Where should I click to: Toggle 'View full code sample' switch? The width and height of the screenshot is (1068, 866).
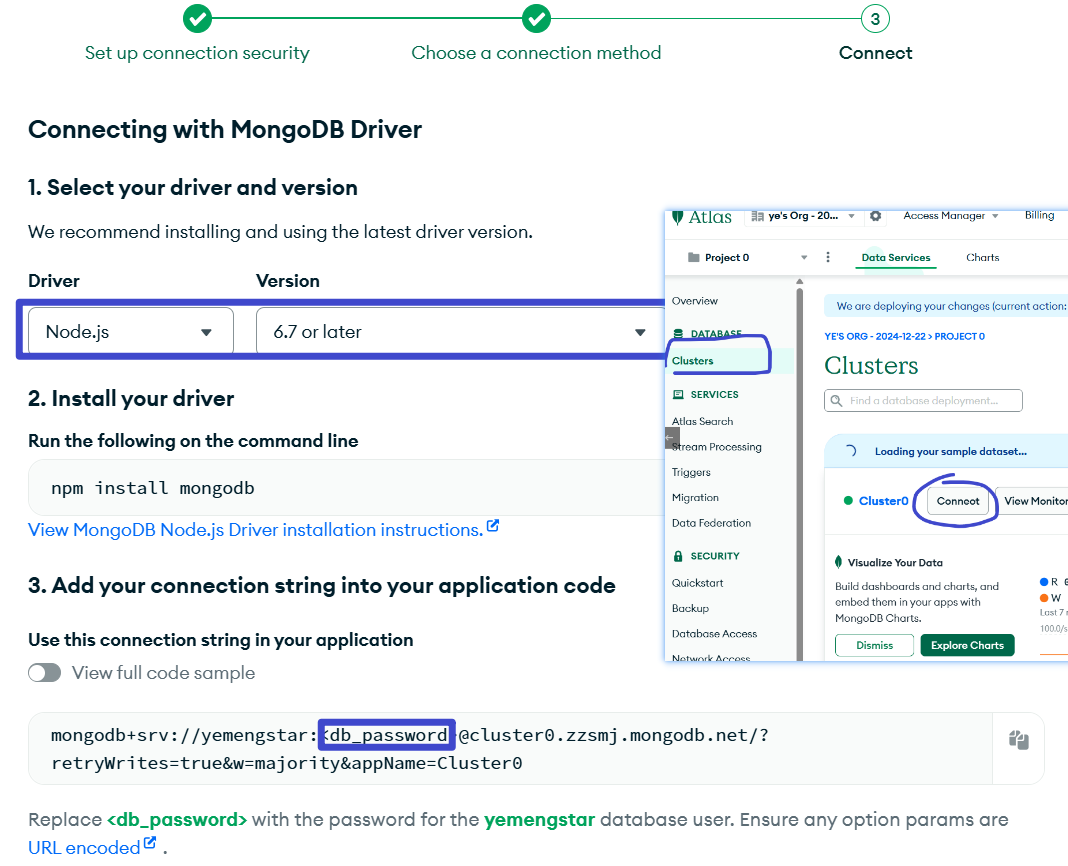pyautogui.click(x=45, y=673)
